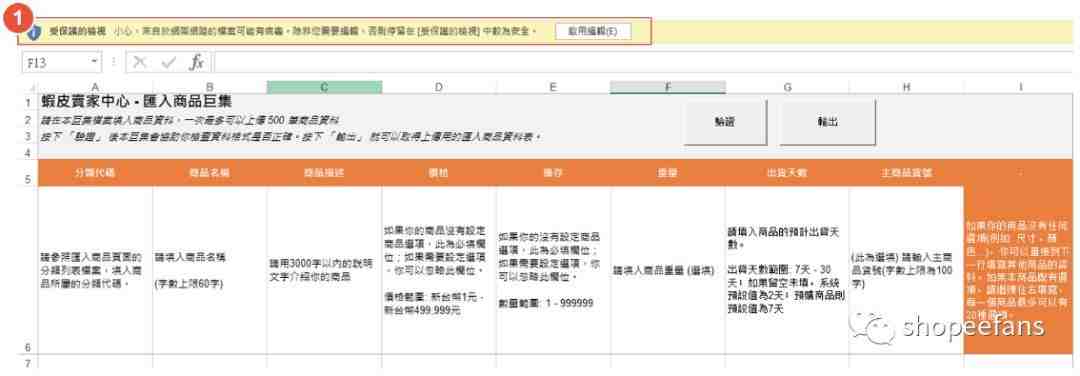This screenshot has width=1080, height=376.
Task: Click inside the formula bar input
Action: click(641, 63)
